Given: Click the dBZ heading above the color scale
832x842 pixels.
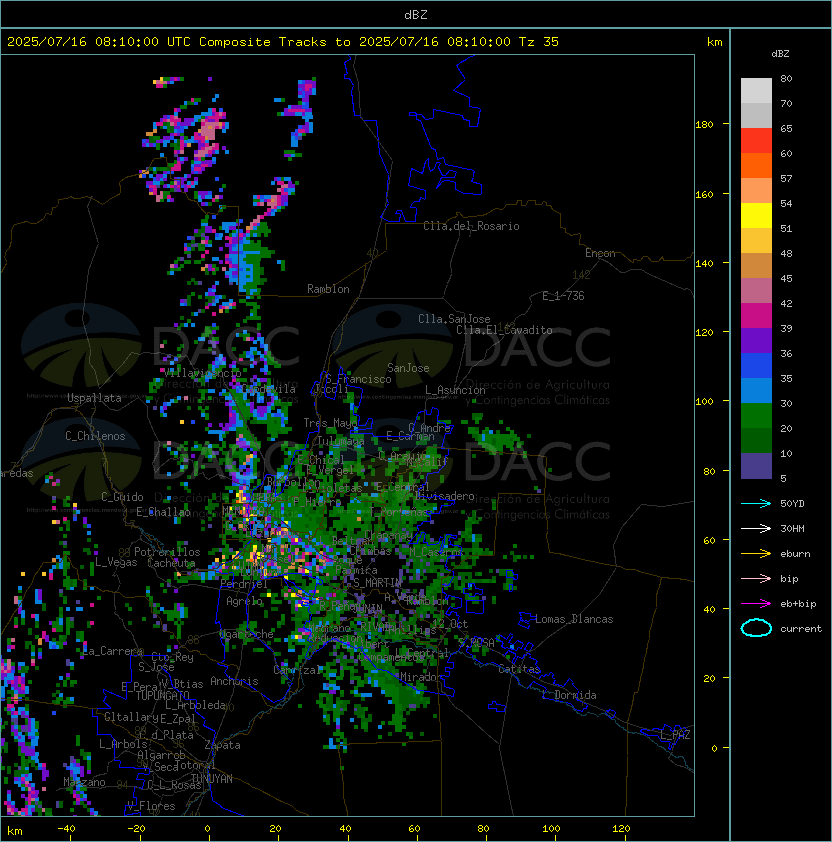Looking at the screenshot, I should (780, 54).
